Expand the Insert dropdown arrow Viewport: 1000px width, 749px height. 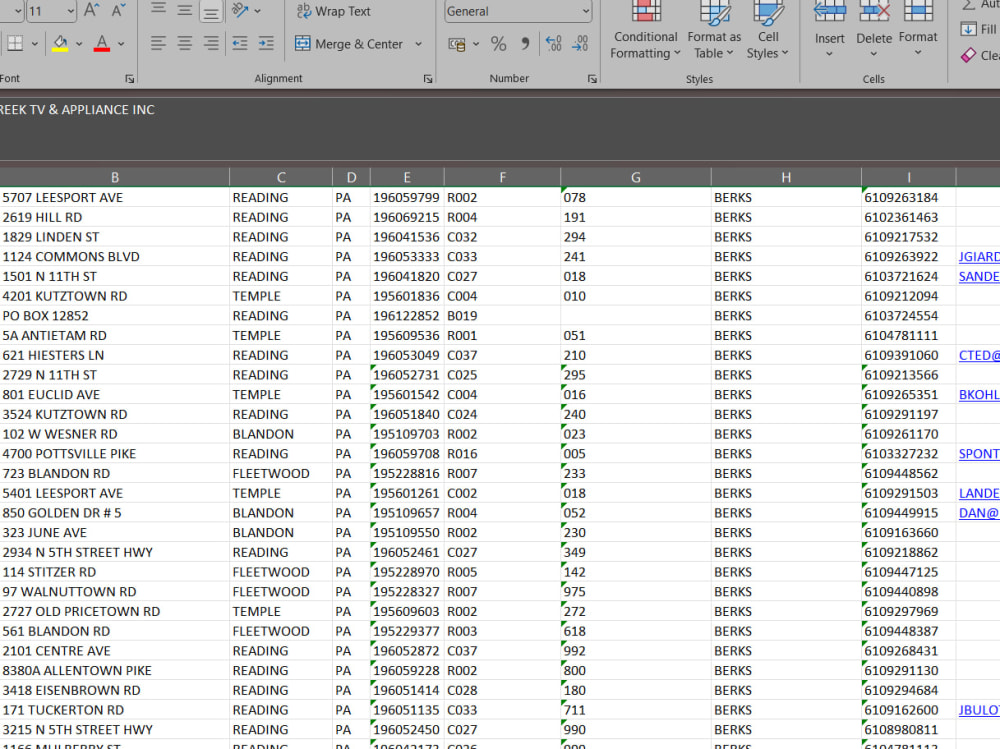(x=829, y=54)
